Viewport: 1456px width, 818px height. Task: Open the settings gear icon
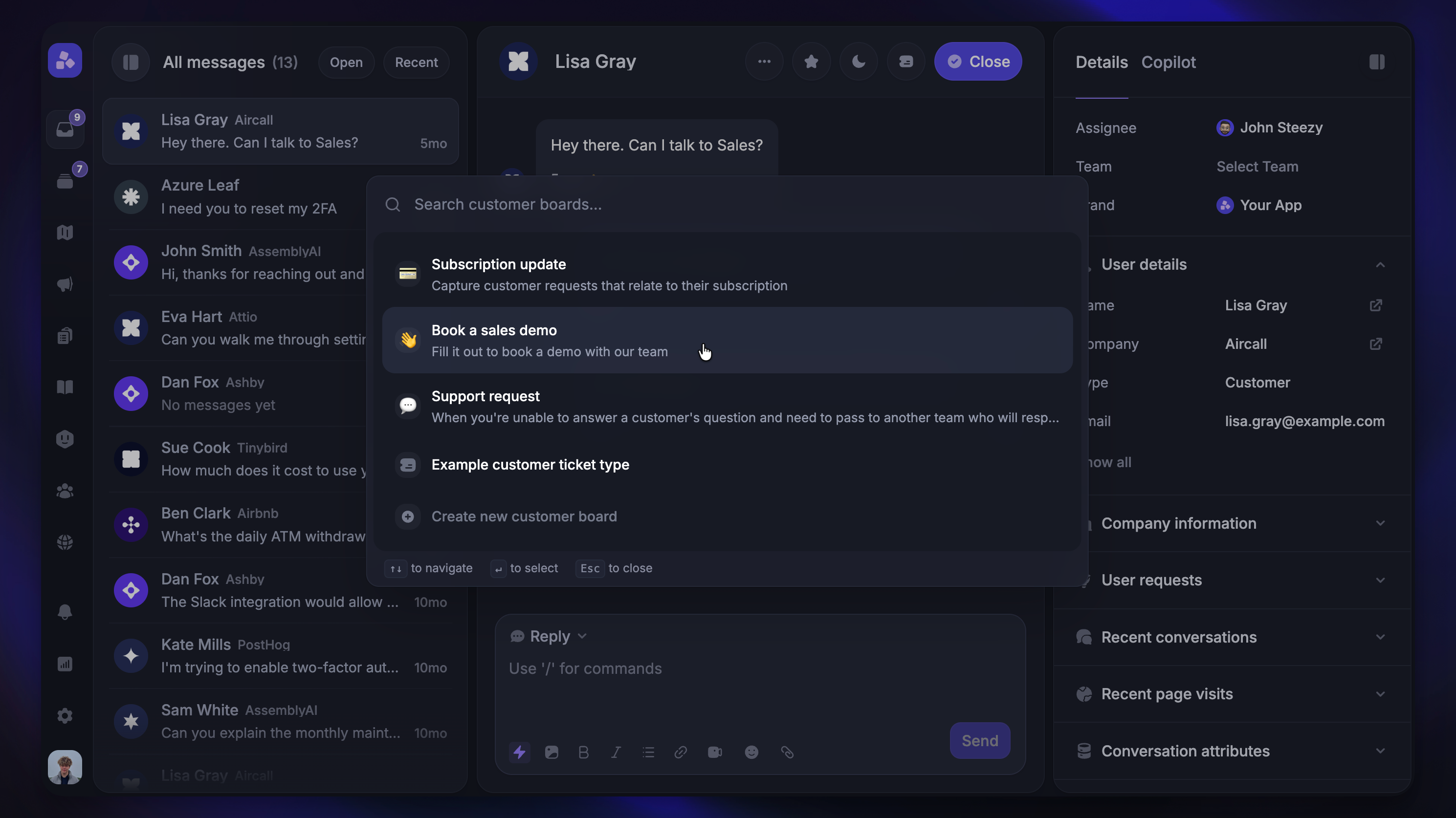pyautogui.click(x=65, y=716)
